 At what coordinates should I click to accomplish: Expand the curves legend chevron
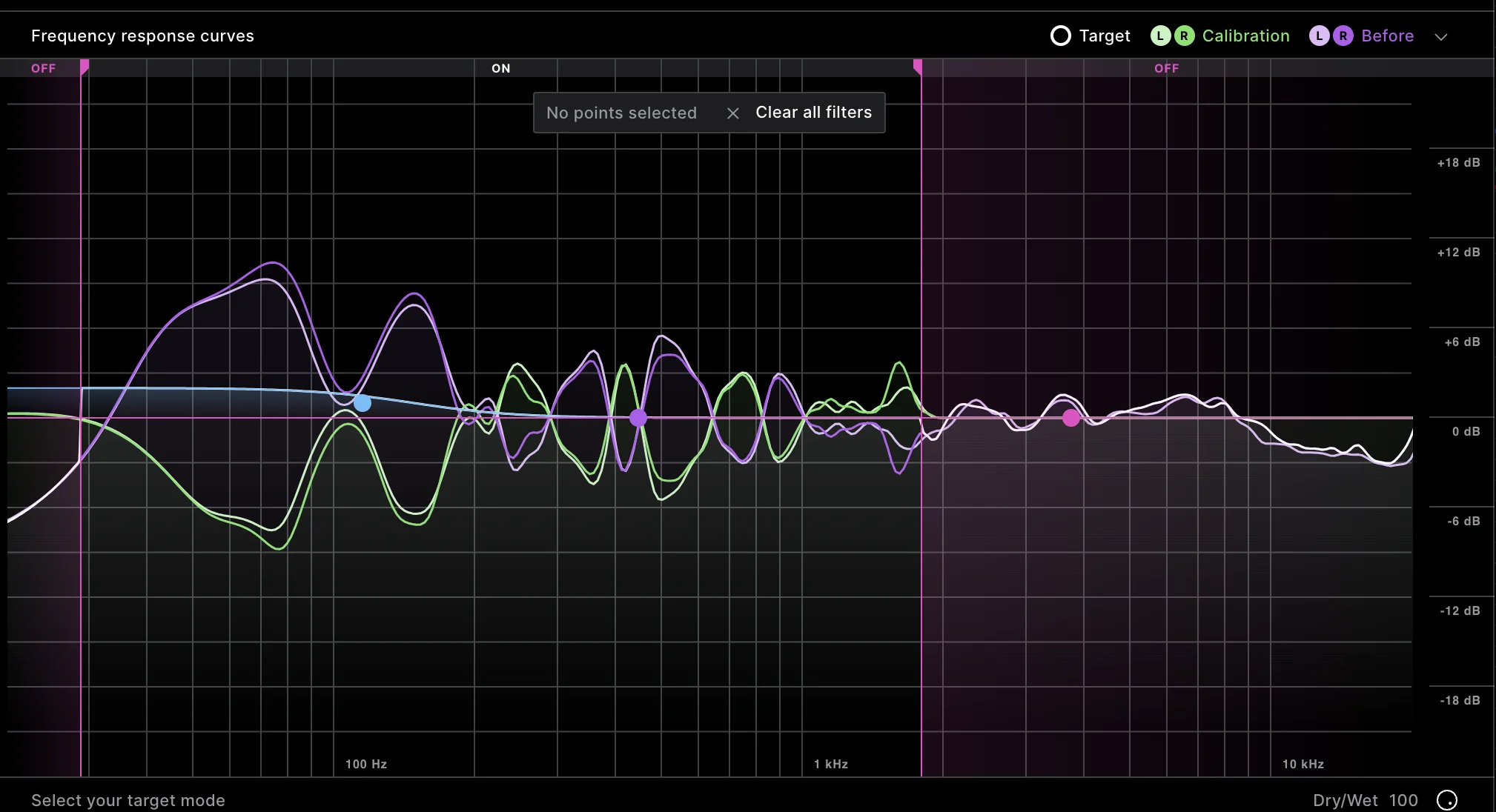1441,37
